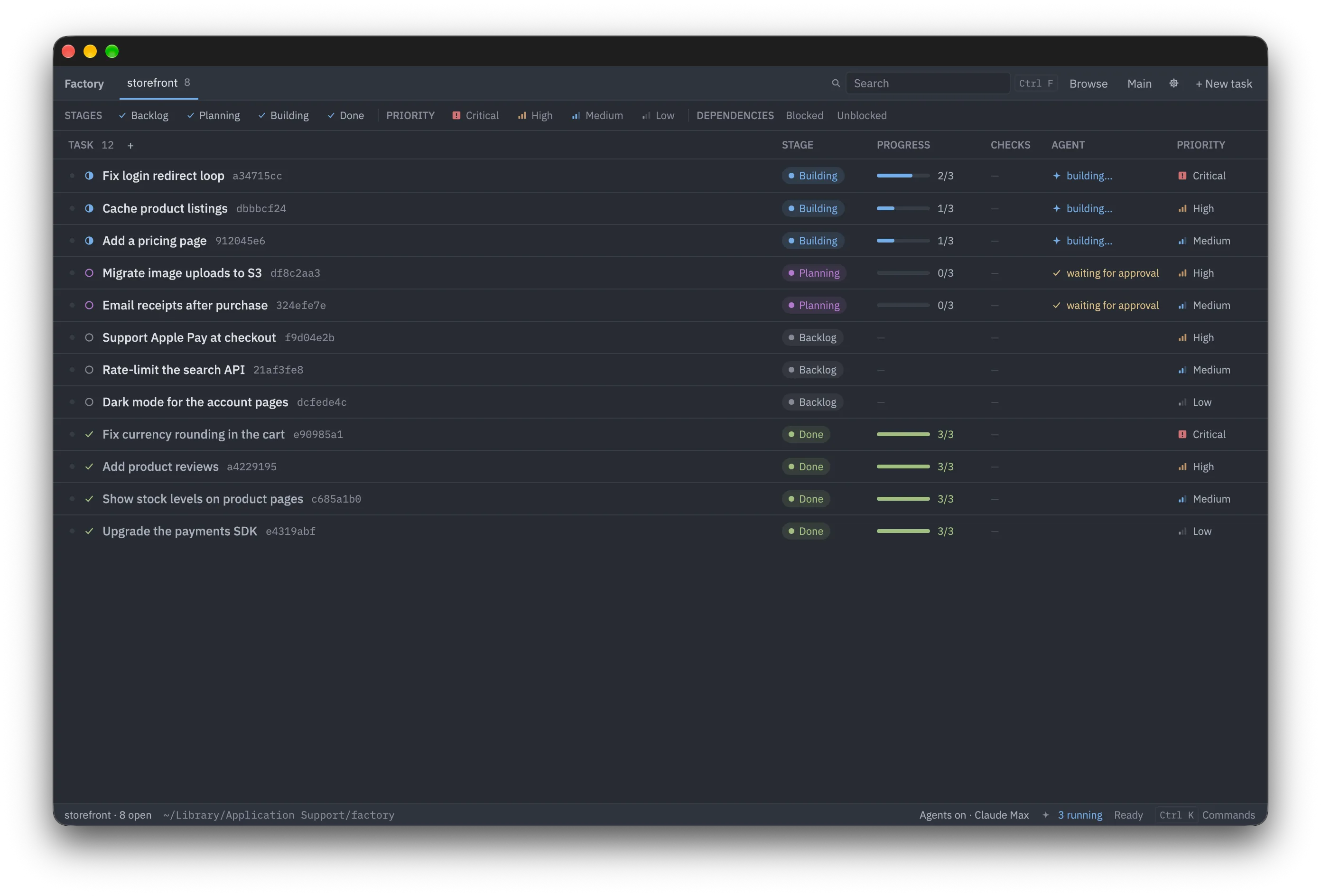1321x896 pixels.
Task: Toggle the Done stage filter
Action: (345, 115)
